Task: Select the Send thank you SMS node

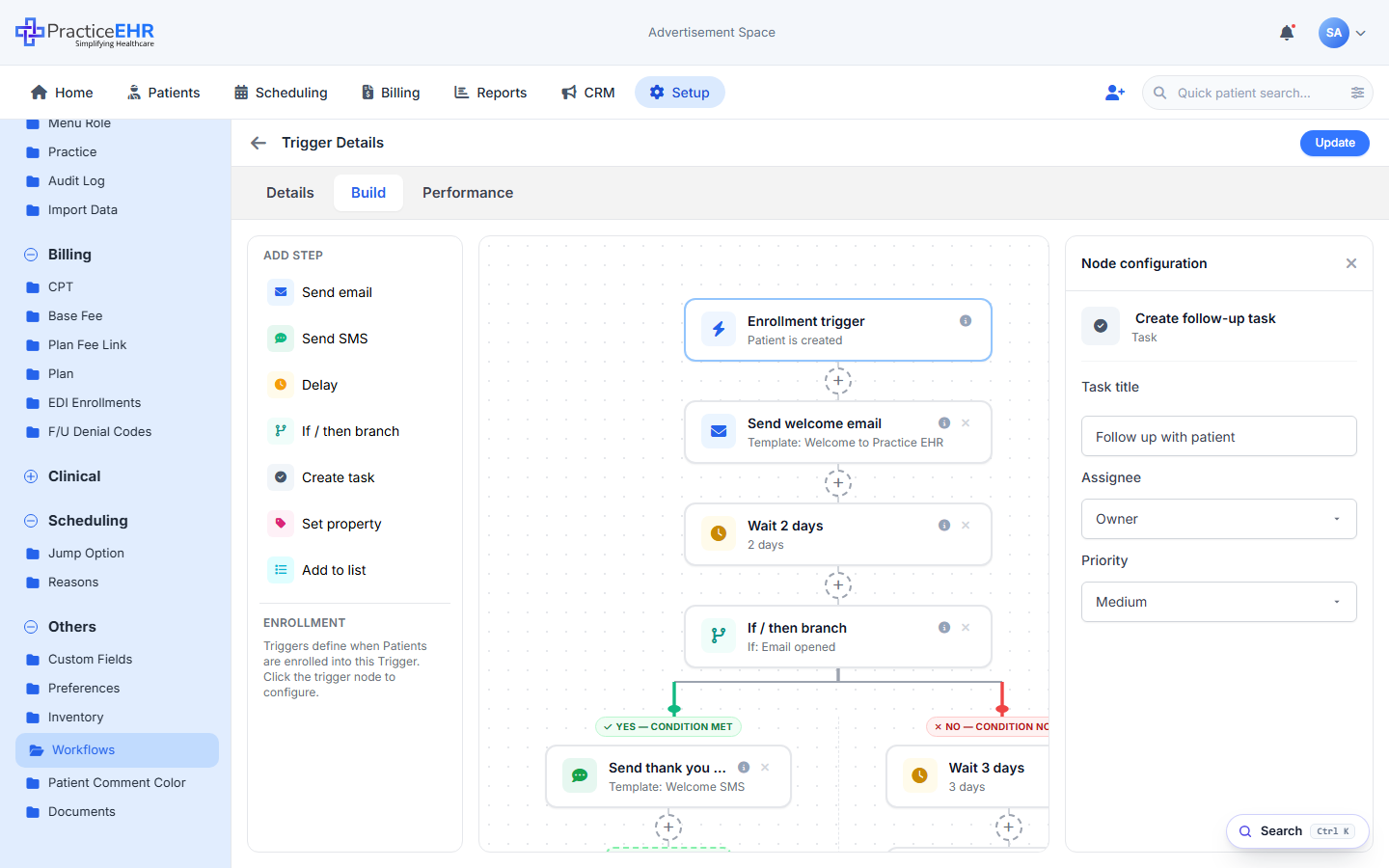Action: pyautogui.click(x=668, y=776)
